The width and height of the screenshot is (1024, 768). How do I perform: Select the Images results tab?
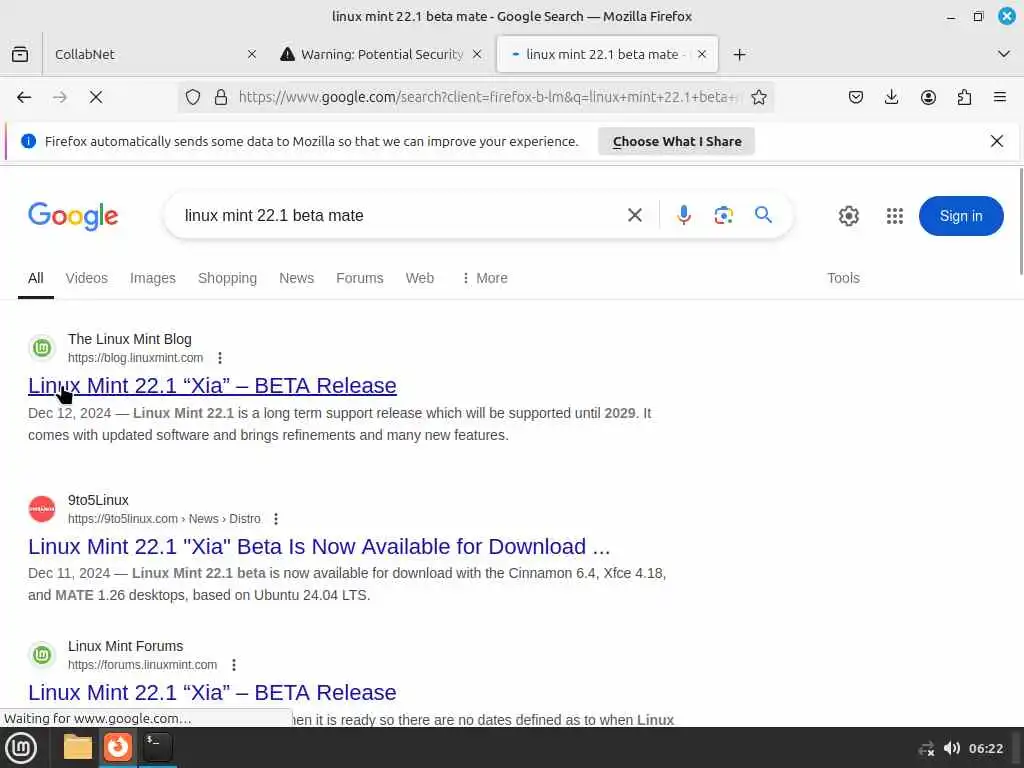[153, 278]
